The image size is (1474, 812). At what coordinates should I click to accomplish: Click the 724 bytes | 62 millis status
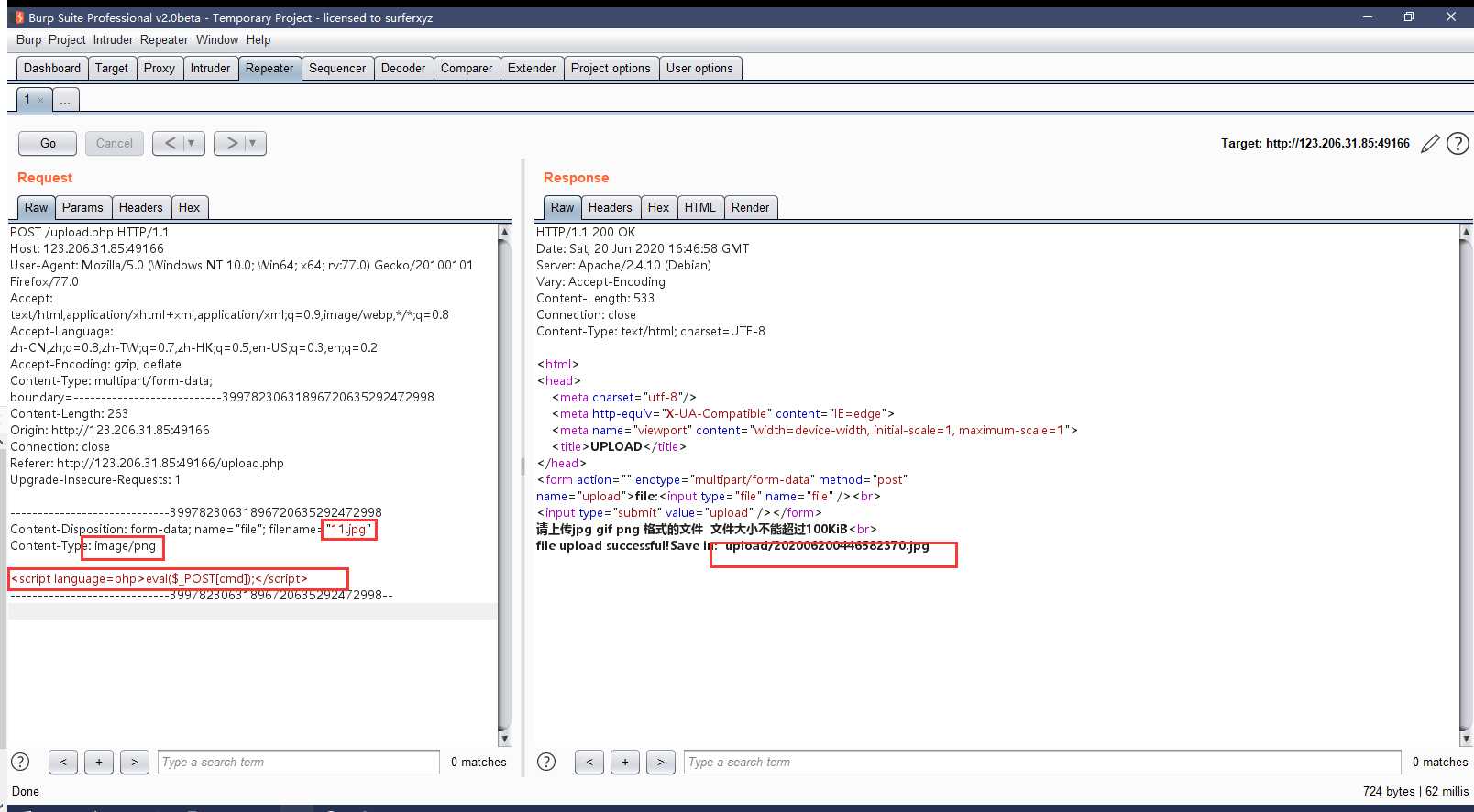[1415, 791]
